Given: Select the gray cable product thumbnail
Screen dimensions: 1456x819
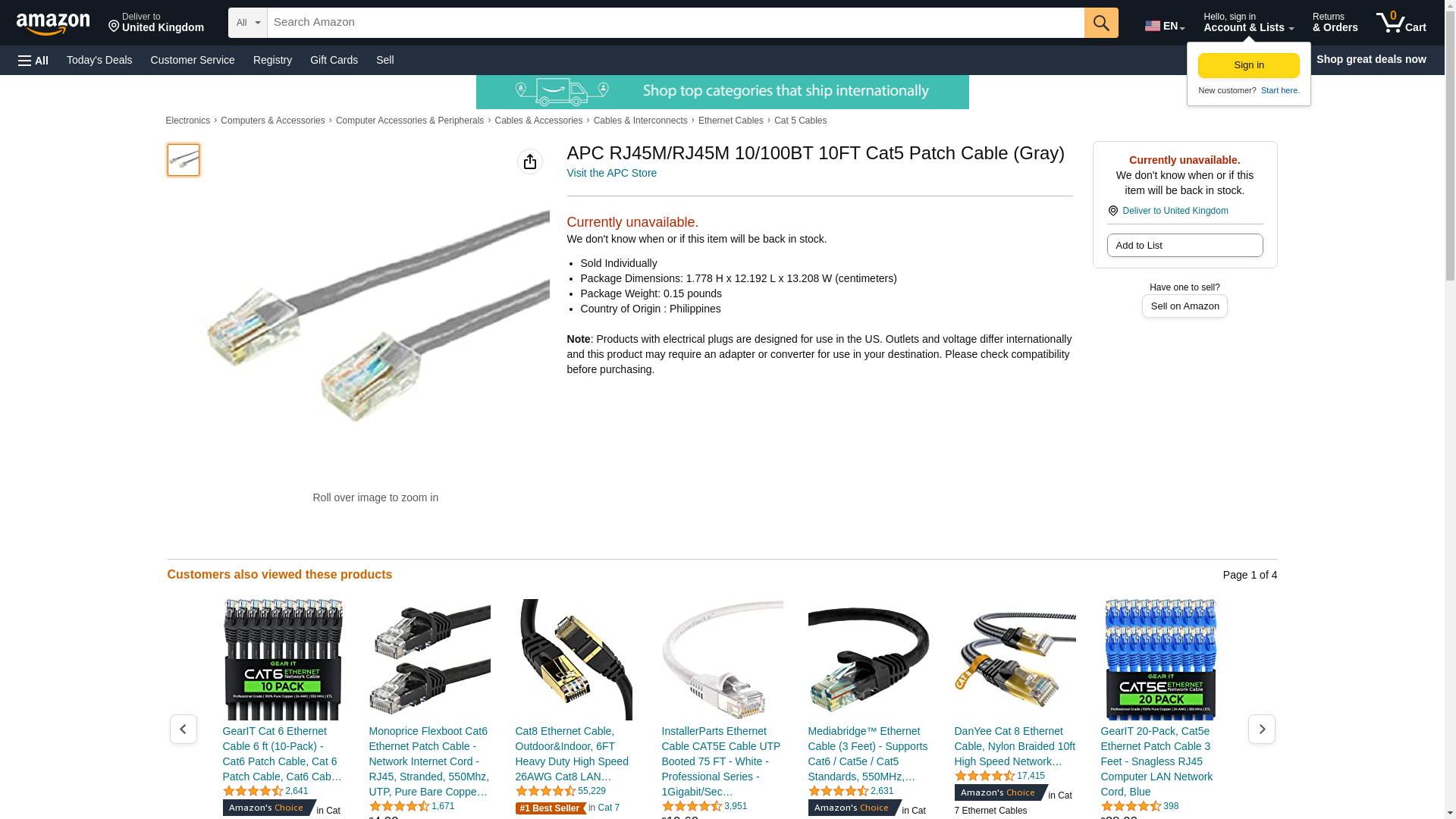Looking at the screenshot, I should click(x=184, y=160).
